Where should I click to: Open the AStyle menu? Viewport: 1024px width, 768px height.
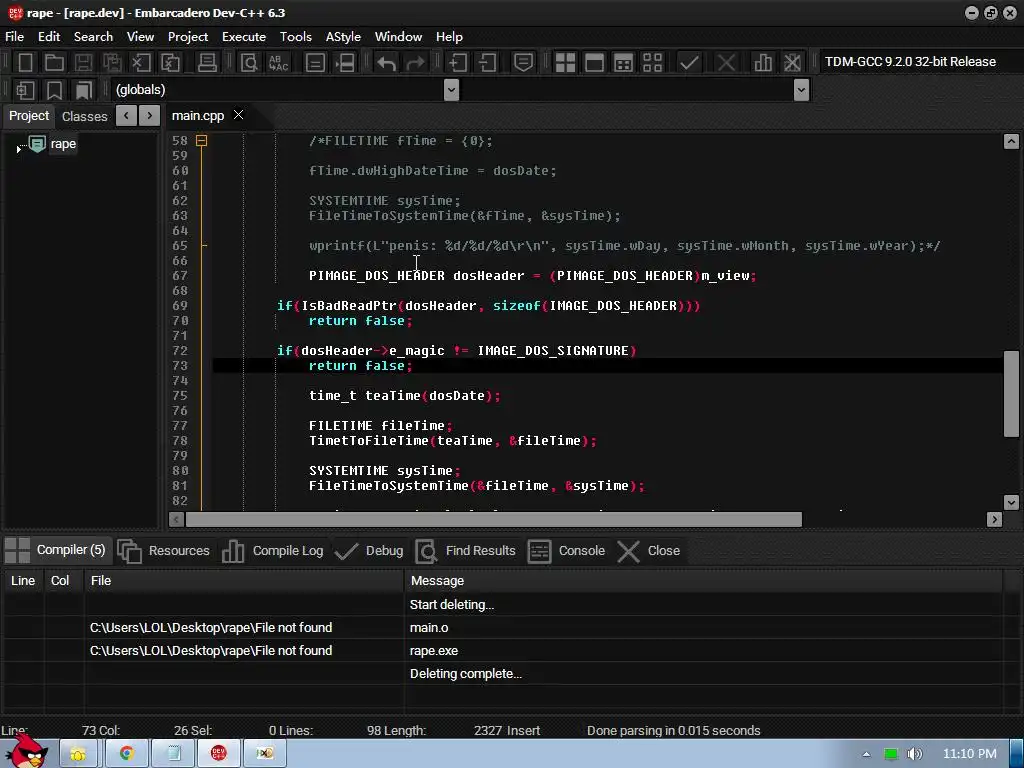click(x=343, y=37)
